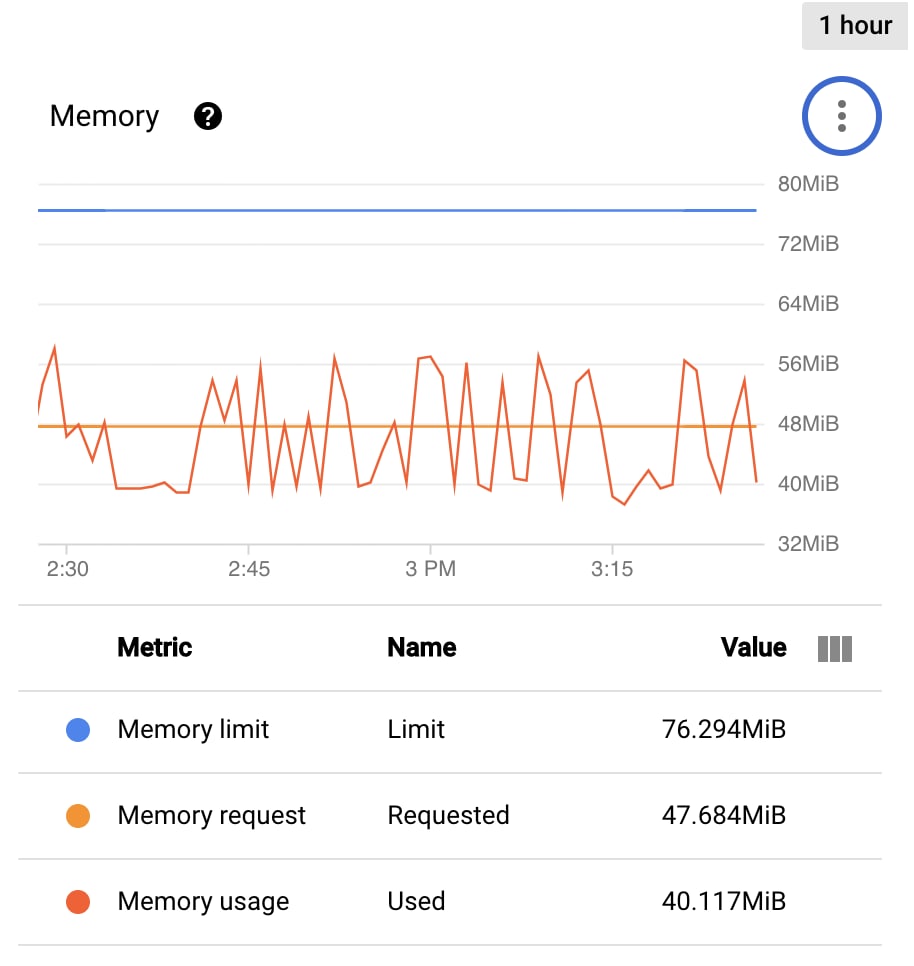Viewport: 914px width, 966px height.
Task: Click the 2:45 time axis label
Action: click(249, 569)
